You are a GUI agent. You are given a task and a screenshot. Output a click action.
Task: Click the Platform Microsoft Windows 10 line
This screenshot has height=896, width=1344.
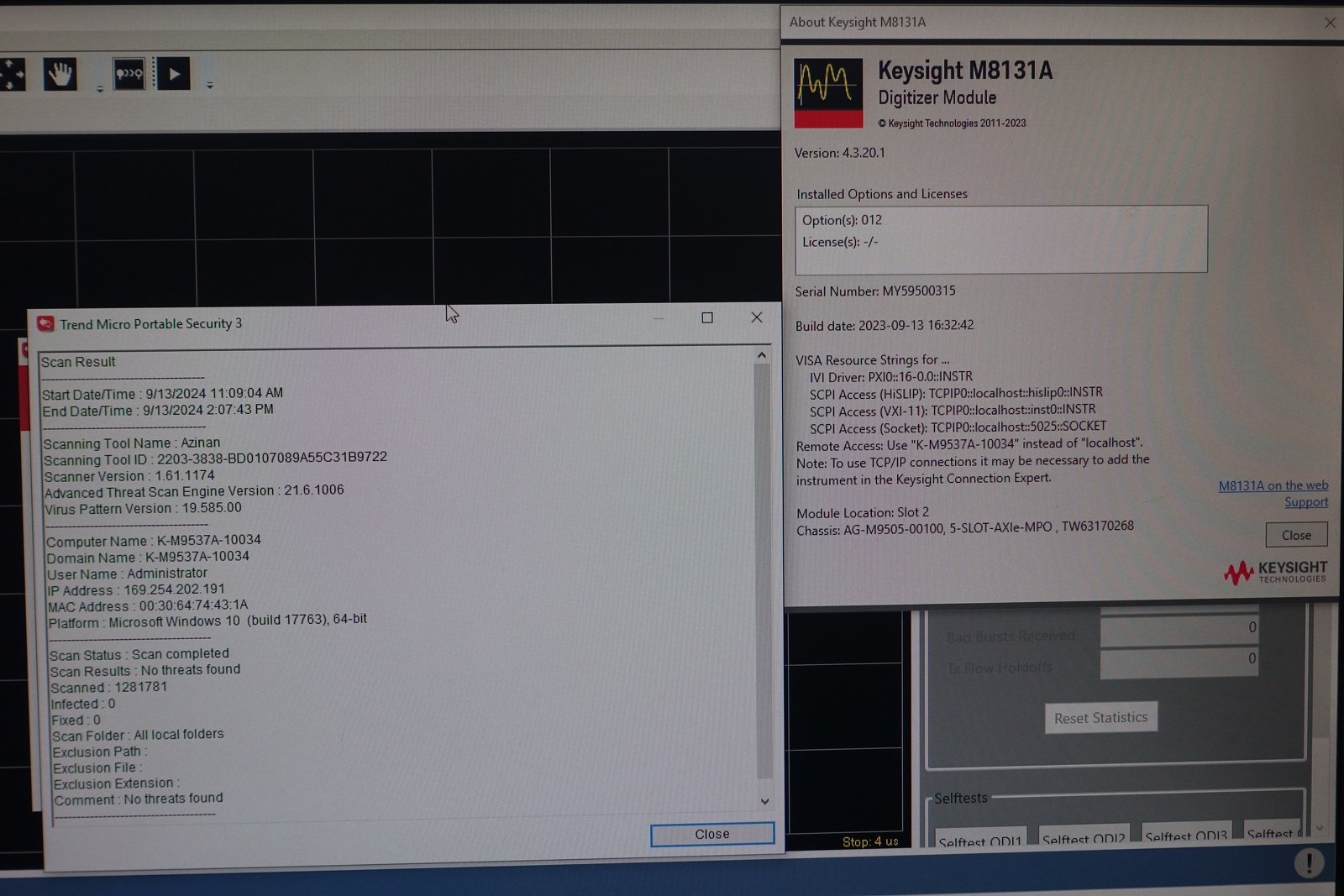click(207, 621)
